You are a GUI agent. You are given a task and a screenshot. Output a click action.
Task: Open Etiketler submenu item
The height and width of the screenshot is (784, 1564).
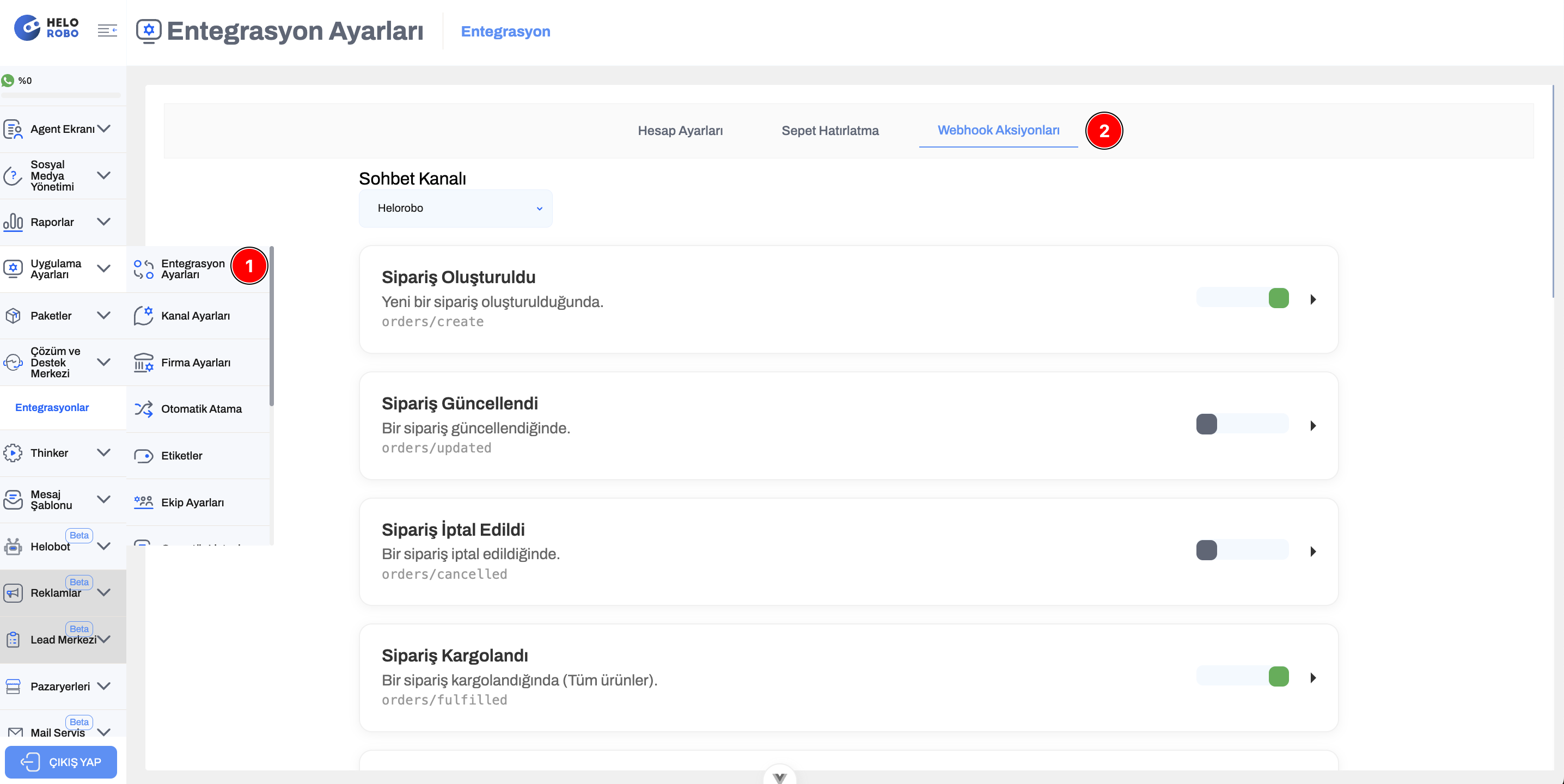coord(198,456)
